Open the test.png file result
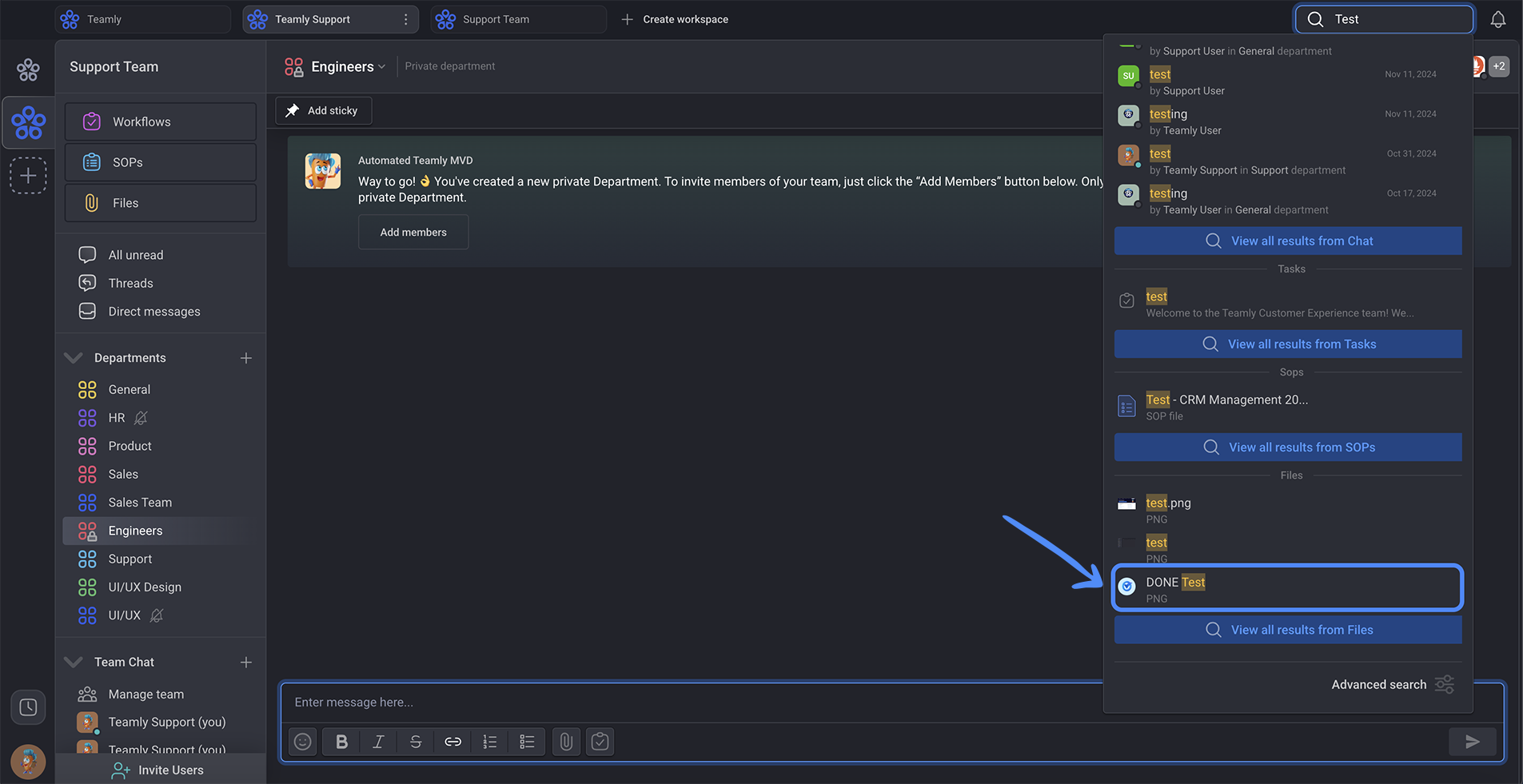 1288,510
